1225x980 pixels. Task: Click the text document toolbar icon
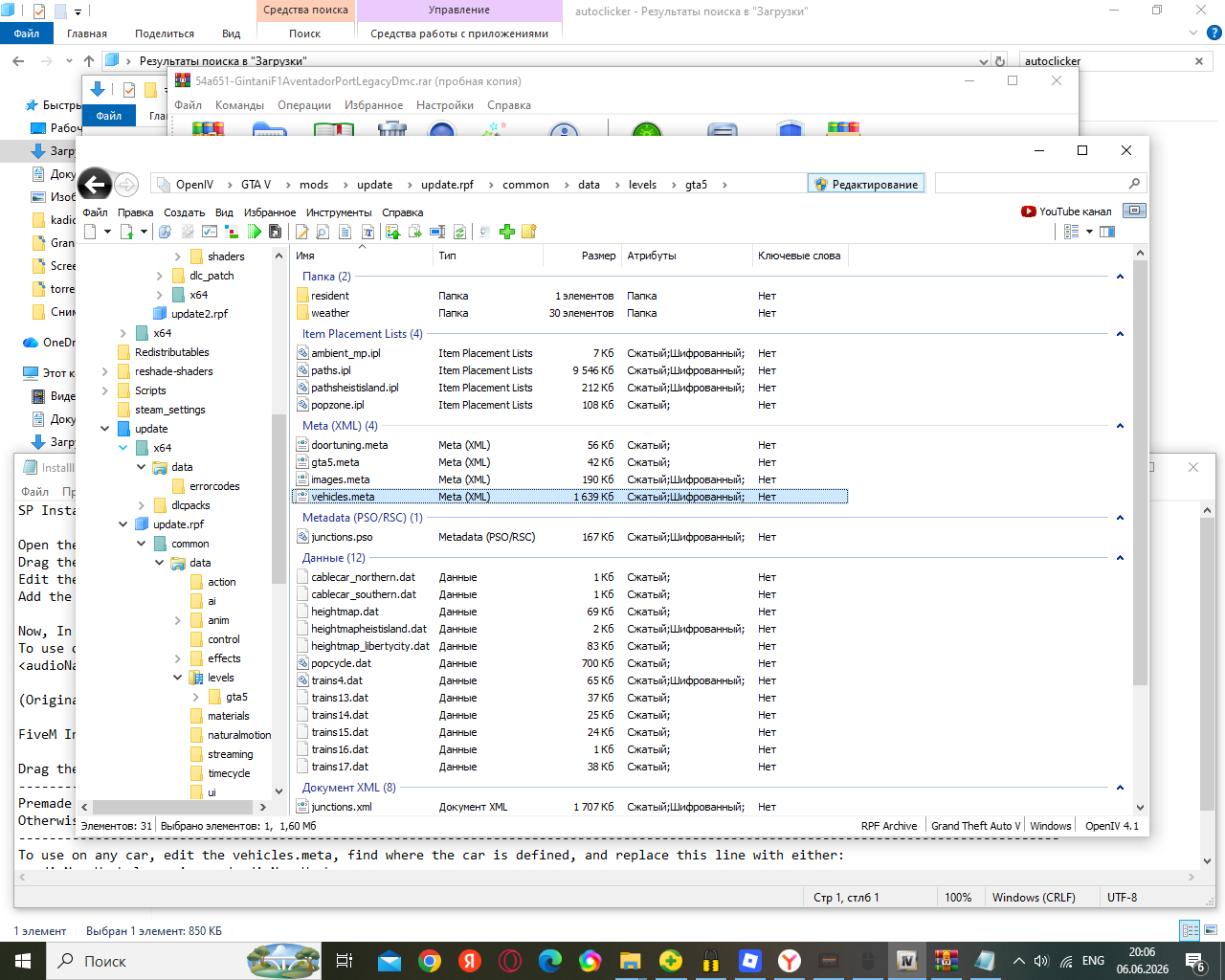click(345, 232)
